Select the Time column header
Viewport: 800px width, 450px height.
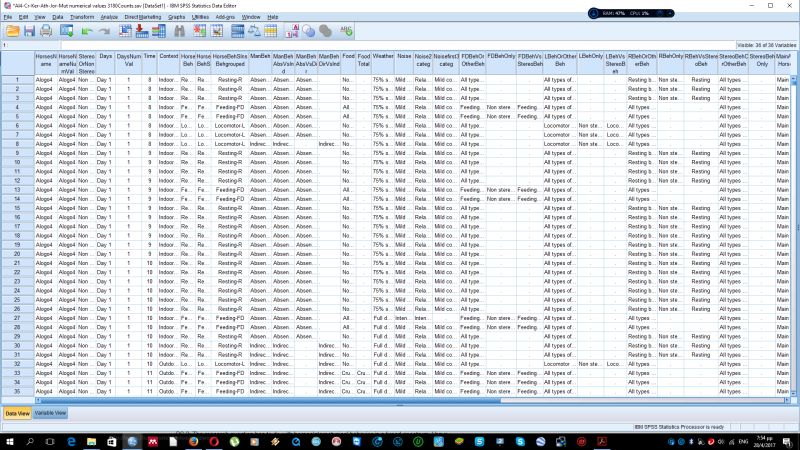tap(149, 63)
